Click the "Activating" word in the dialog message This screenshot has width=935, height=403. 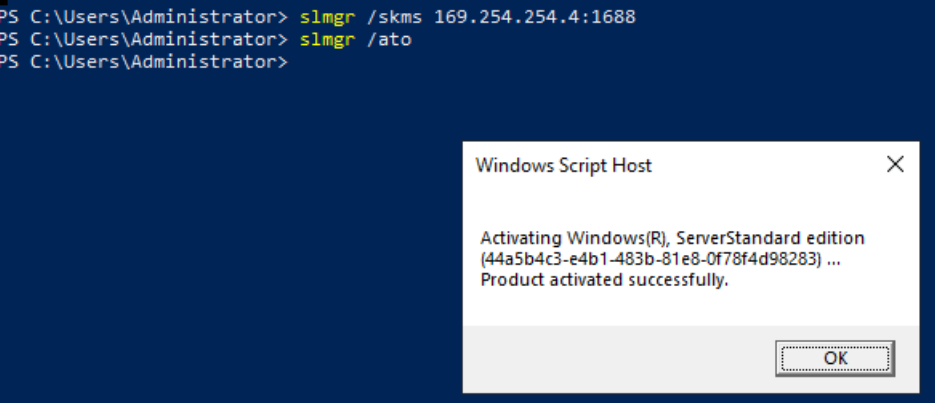point(521,238)
